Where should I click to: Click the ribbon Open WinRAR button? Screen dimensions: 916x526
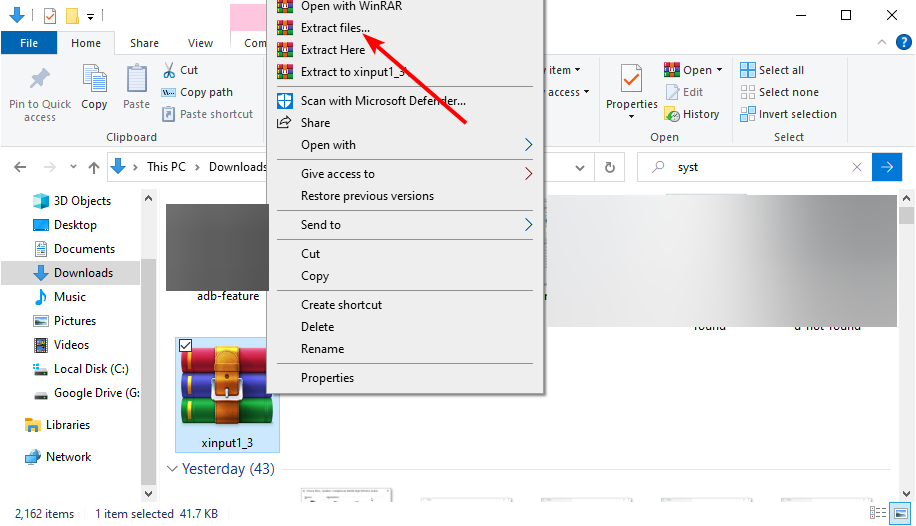[688, 70]
